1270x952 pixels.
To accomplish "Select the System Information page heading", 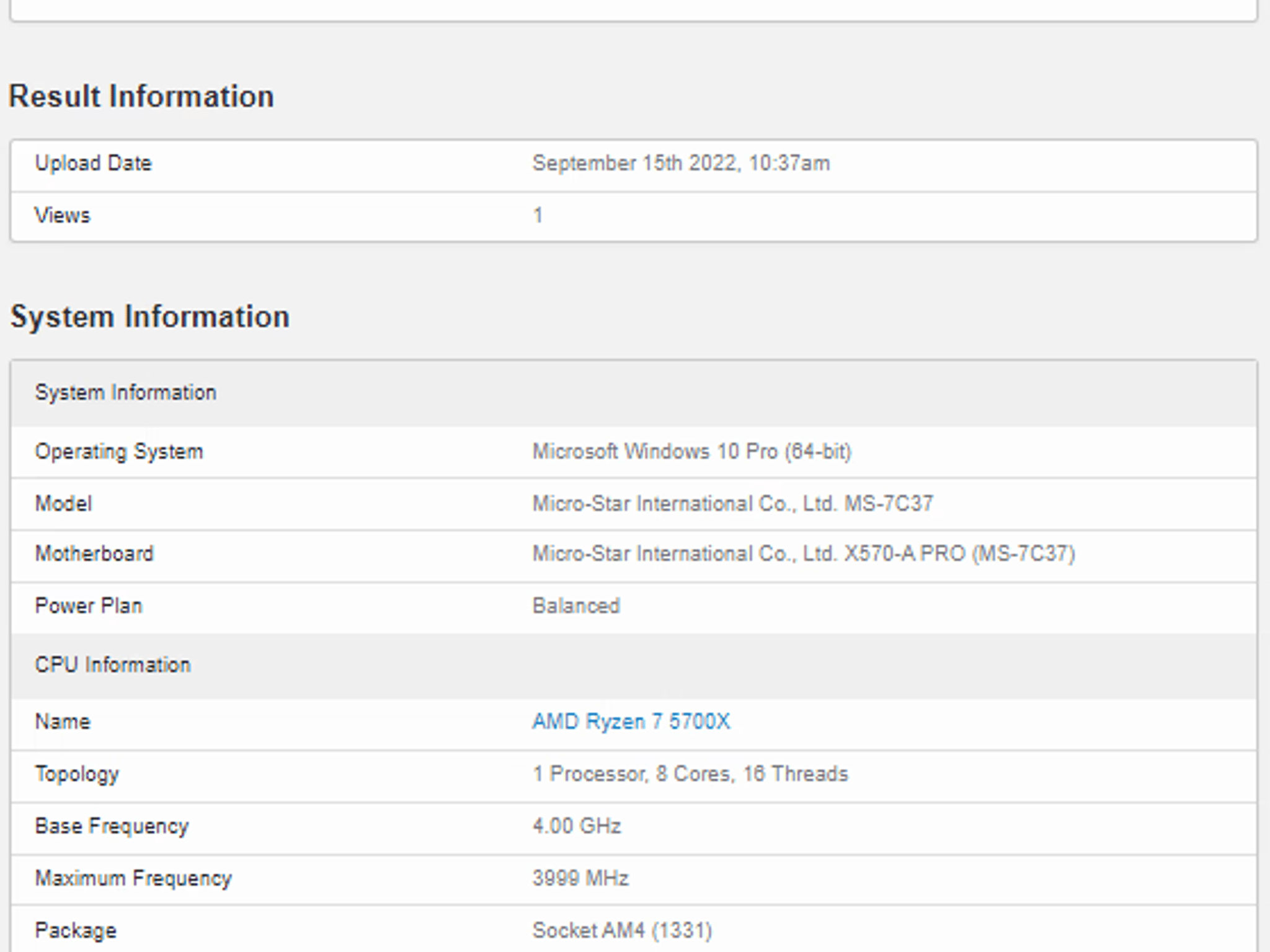I will tap(149, 317).
